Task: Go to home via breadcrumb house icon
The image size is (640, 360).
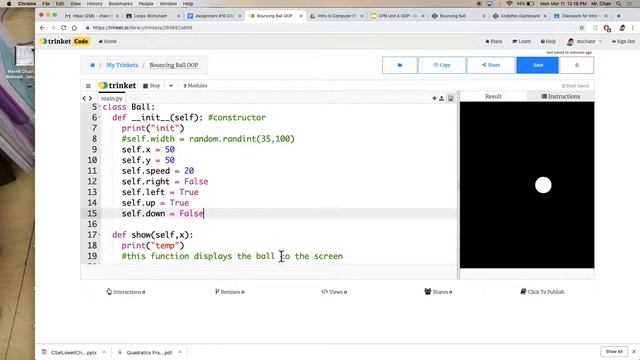Action: point(93,65)
